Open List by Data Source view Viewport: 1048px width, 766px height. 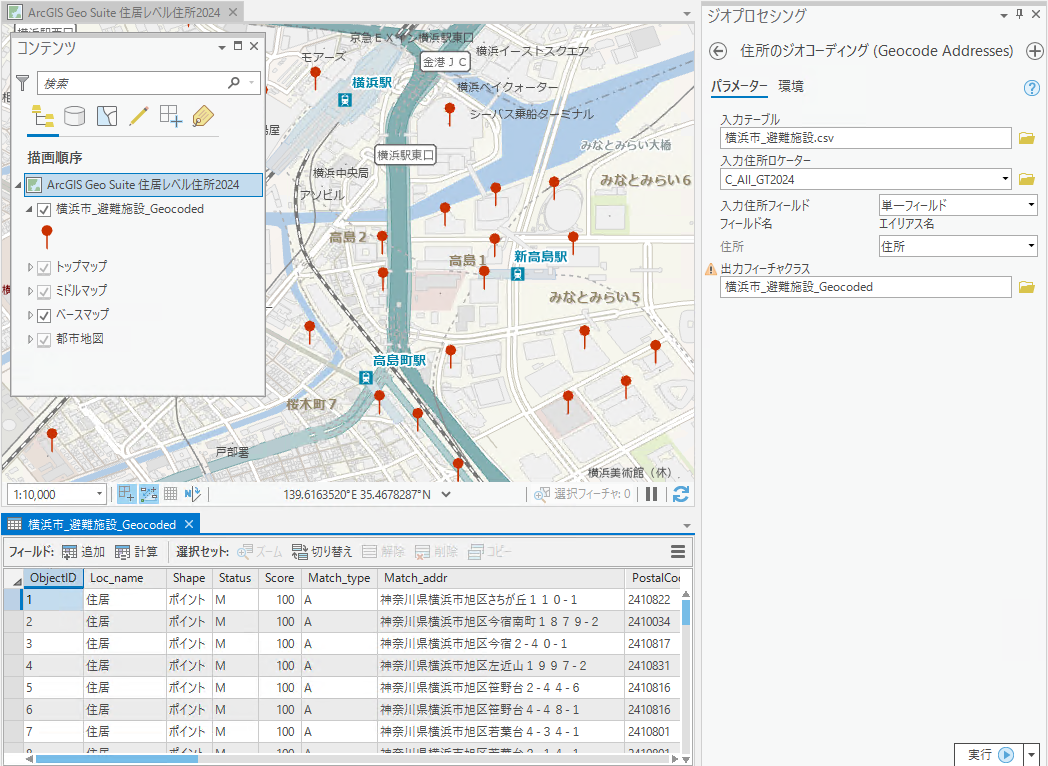tap(74, 116)
